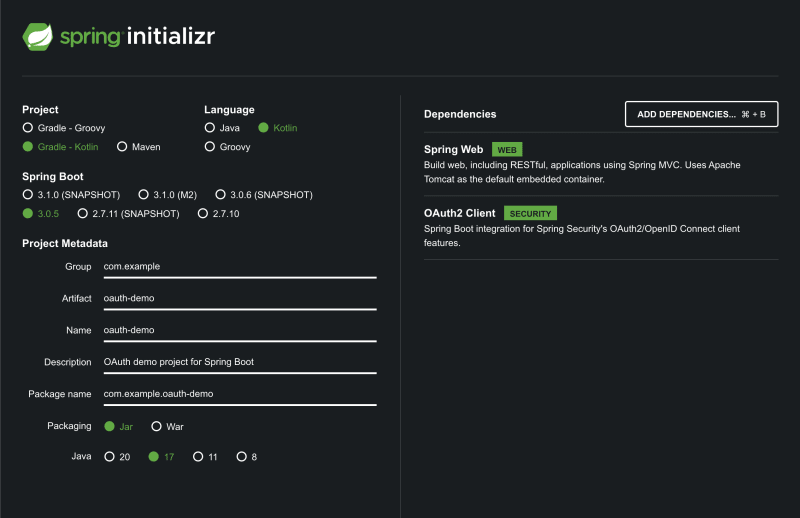The image size is (800, 518).
Task: Choose Jar packaging
Action: click(x=118, y=426)
